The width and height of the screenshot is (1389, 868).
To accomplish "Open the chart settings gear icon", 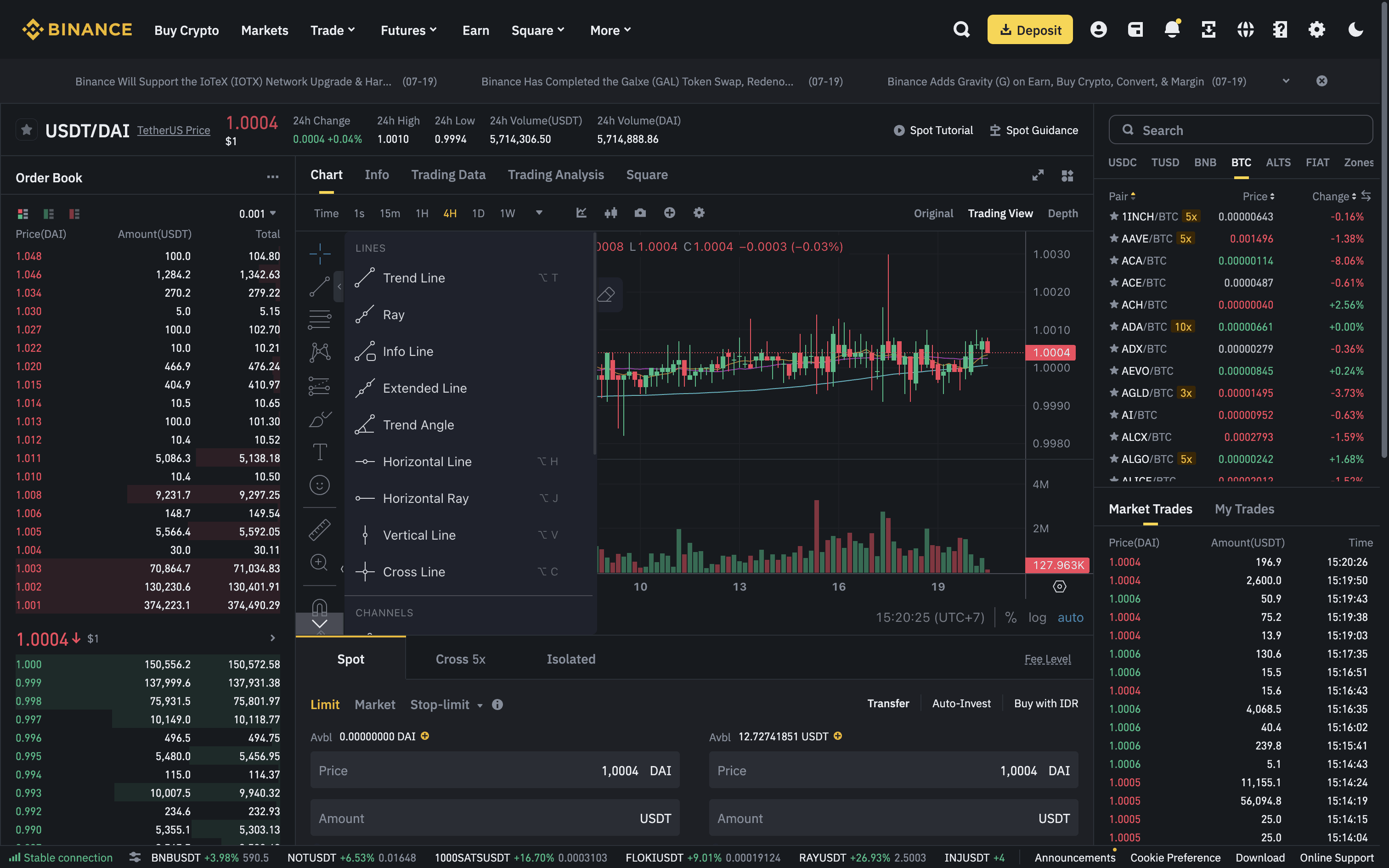I will (699, 213).
